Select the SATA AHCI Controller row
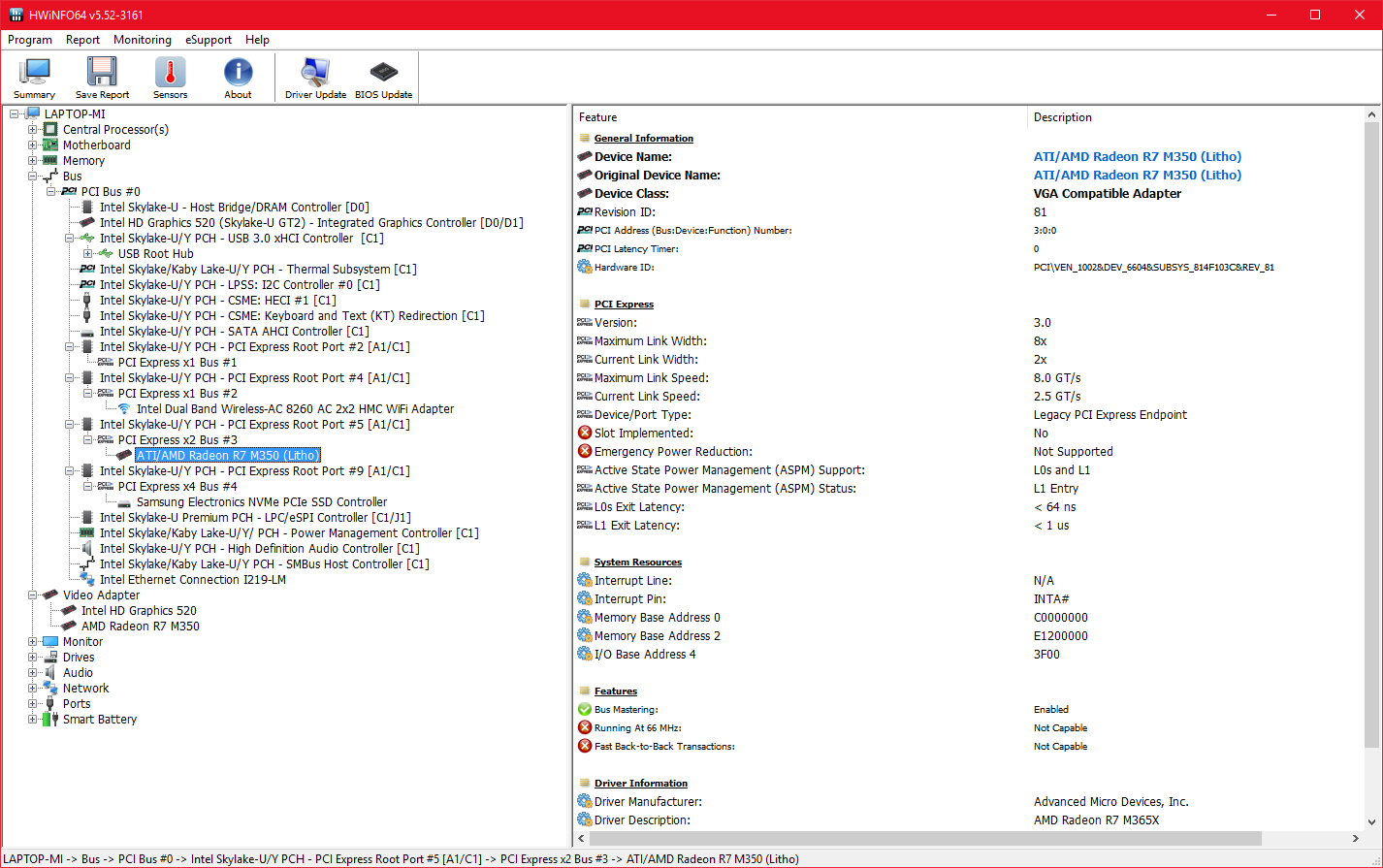 235,332
